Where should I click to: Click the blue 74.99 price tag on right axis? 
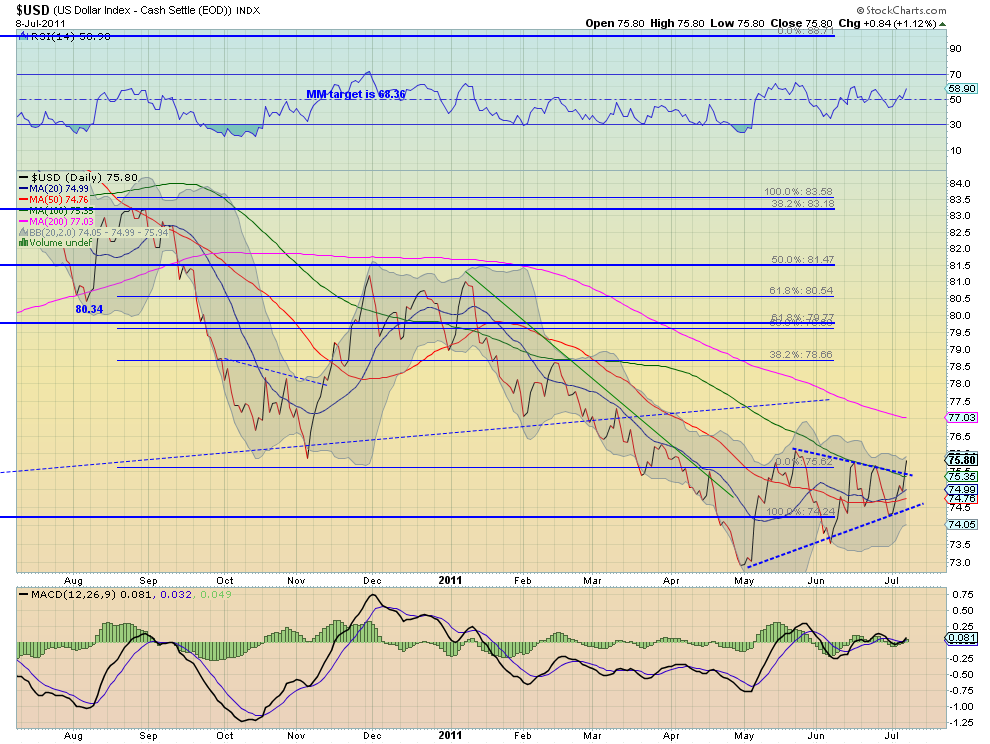[962, 489]
